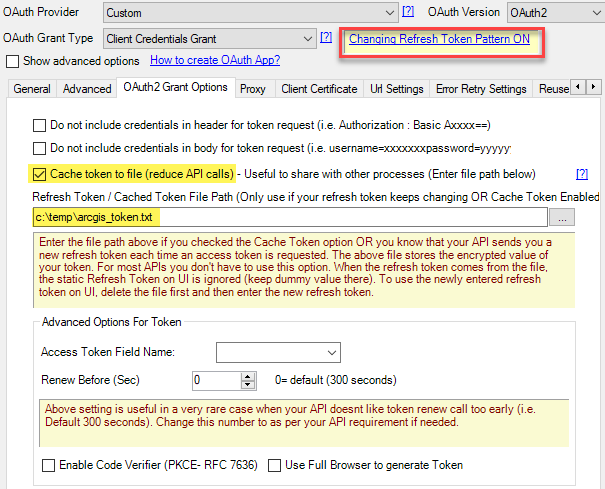Enable Show advanced options checkbox
The image size is (605, 489).
13,62
